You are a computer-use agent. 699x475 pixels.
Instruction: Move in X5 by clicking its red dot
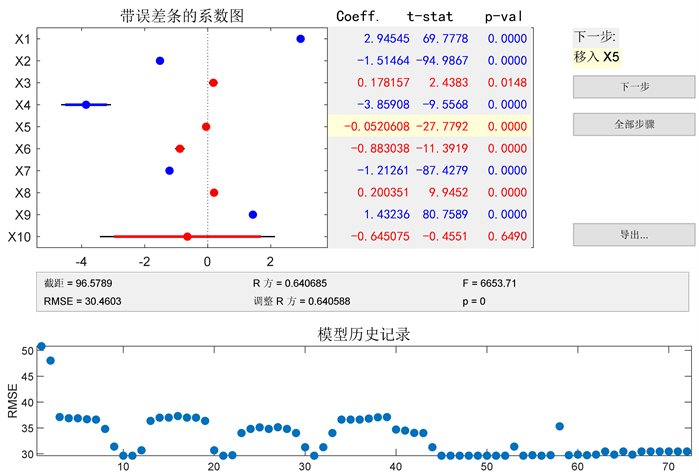(206, 127)
